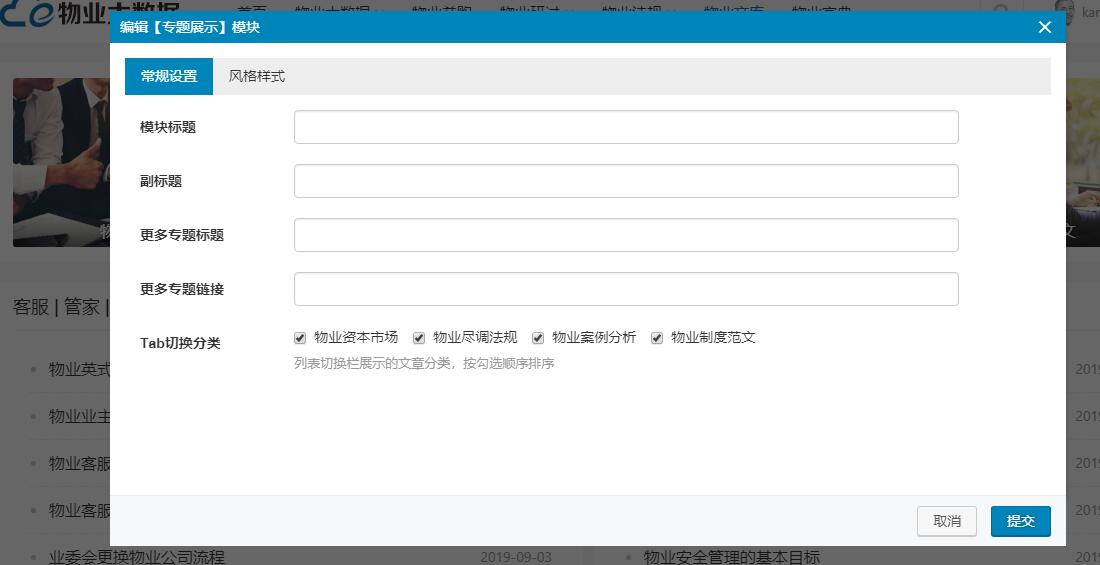1100x565 pixels.
Task: Focus the 模块标题 input field
Action: tap(626, 127)
